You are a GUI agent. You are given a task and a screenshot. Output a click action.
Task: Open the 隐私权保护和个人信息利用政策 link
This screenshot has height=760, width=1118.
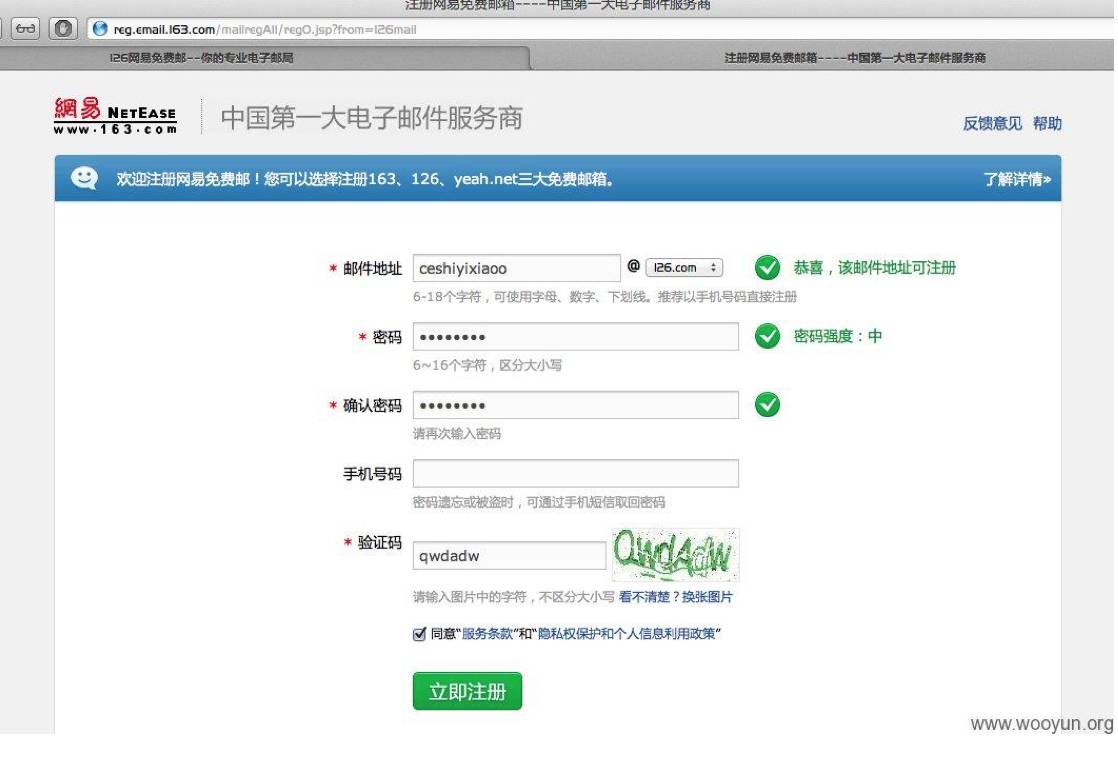click(x=626, y=634)
